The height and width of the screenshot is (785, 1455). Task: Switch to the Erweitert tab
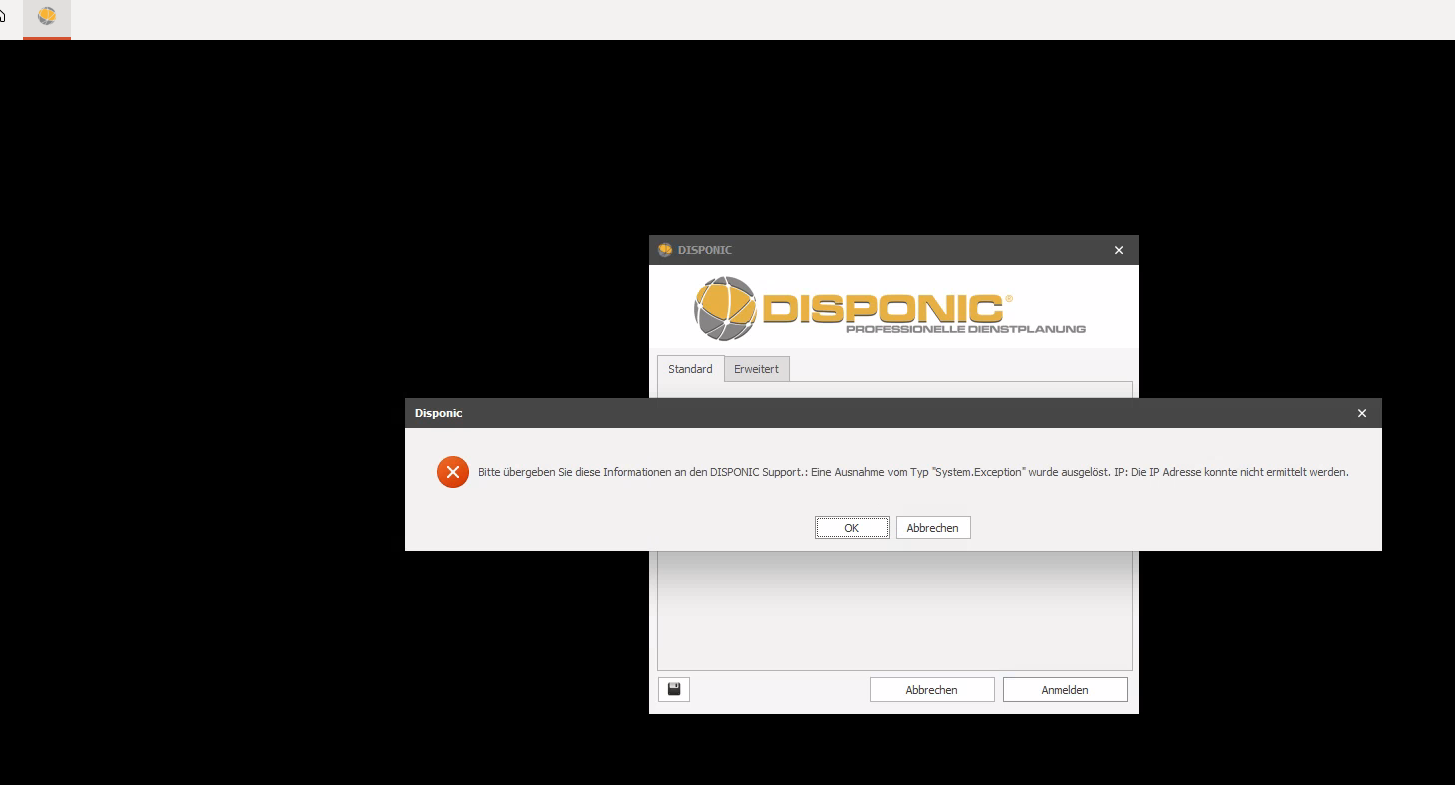[756, 369]
